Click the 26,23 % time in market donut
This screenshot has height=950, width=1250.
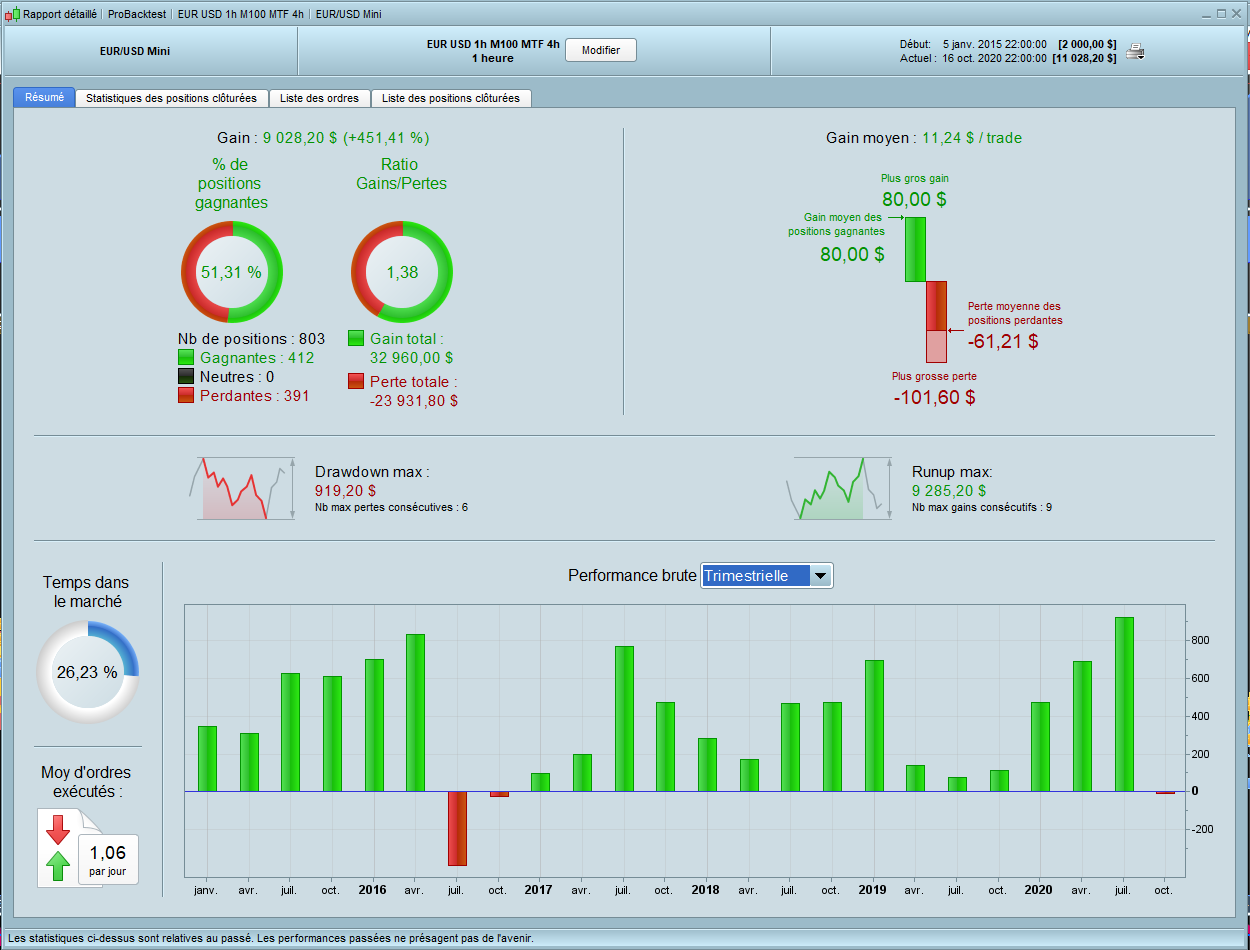tap(87, 672)
